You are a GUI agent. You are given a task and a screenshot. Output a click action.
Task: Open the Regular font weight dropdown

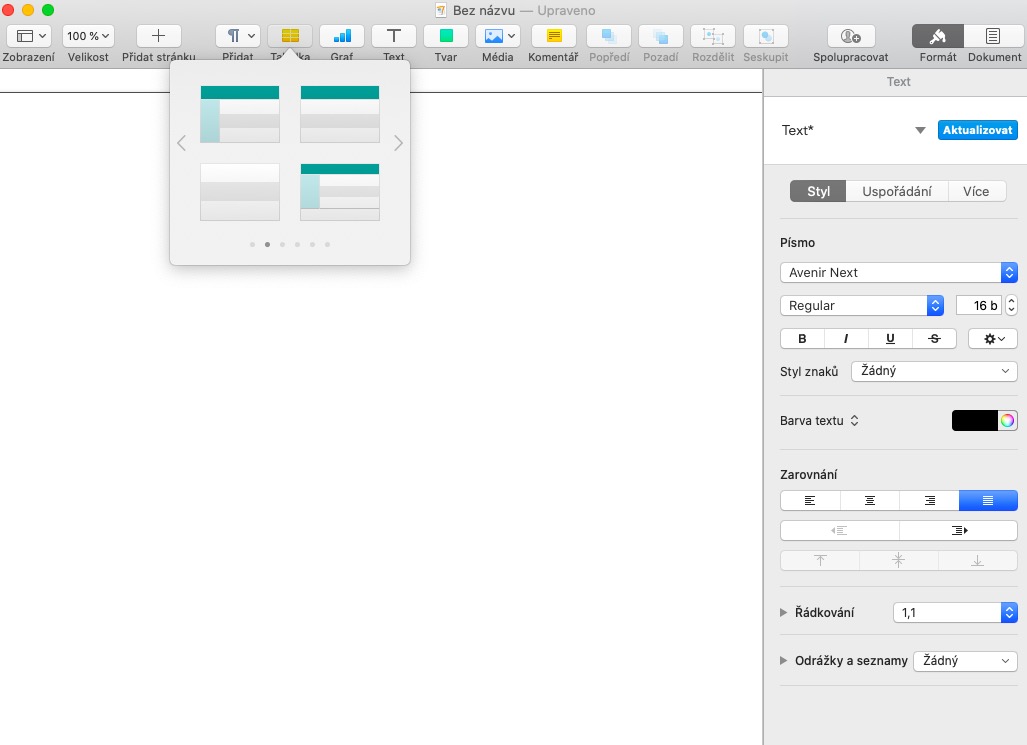click(x=861, y=305)
